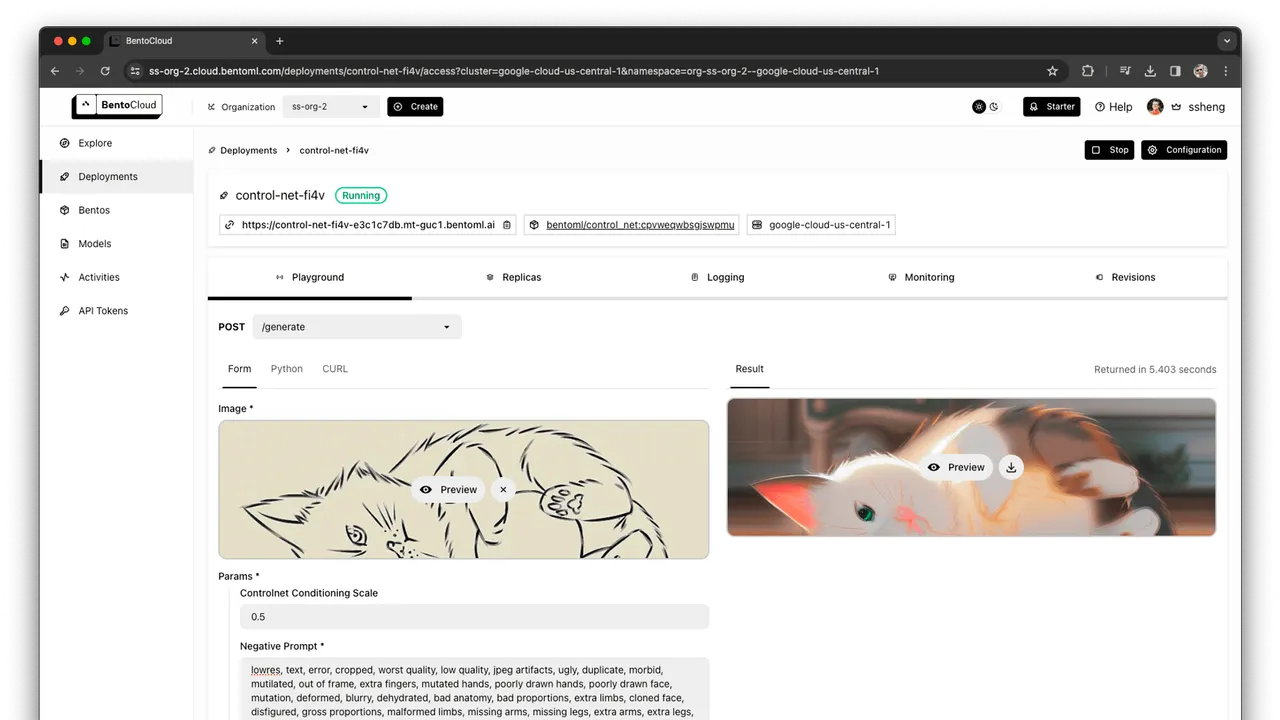Viewport: 1280px width, 720px height.
Task: Preview the uploaded cat sketch image
Action: 448,489
